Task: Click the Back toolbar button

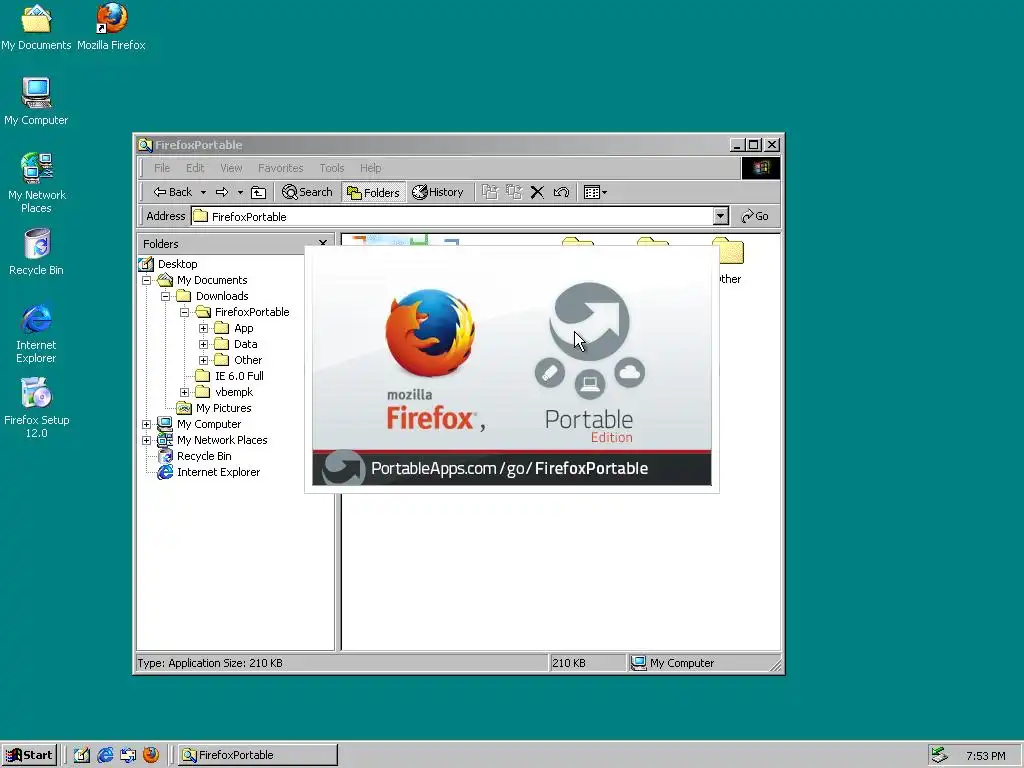Action: coord(172,192)
